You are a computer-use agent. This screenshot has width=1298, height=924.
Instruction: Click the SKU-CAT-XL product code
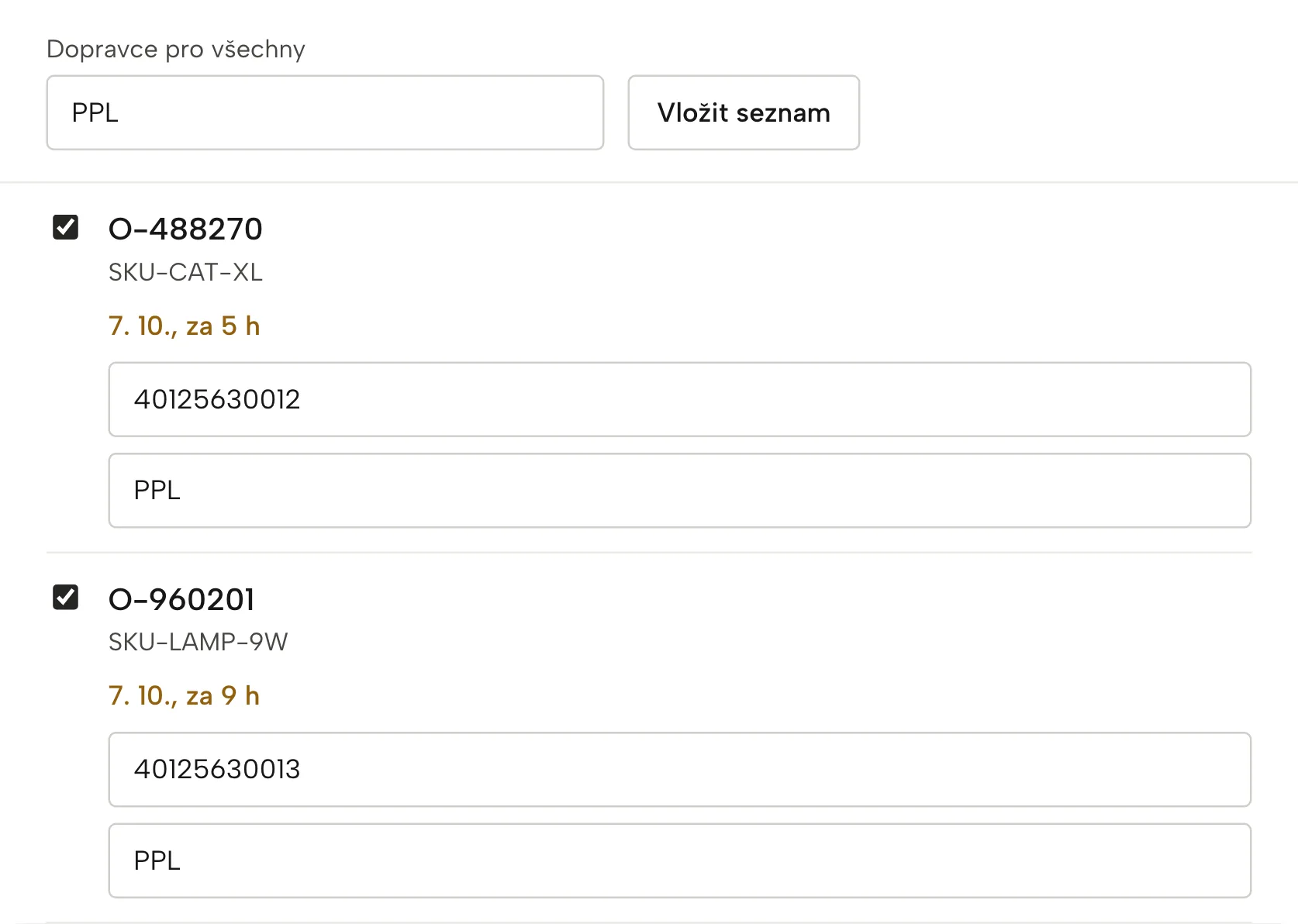pyautogui.click(x=185, y=272)
